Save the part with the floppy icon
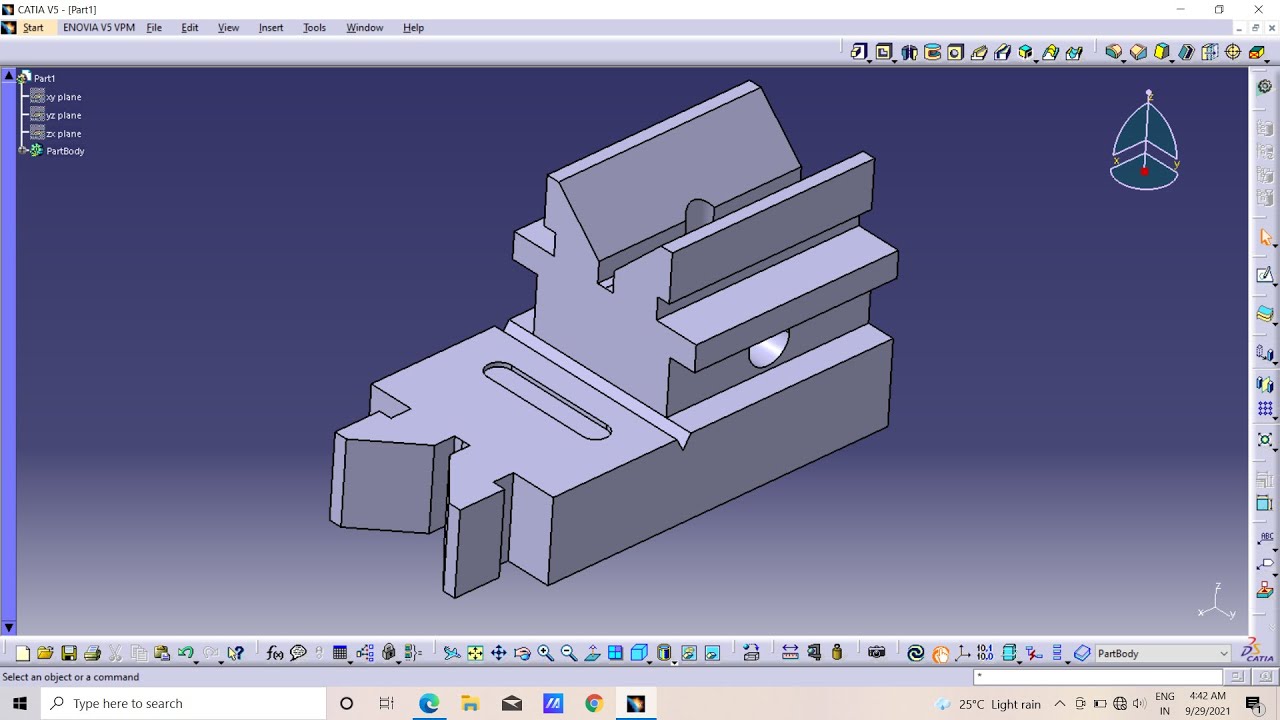 69,653
